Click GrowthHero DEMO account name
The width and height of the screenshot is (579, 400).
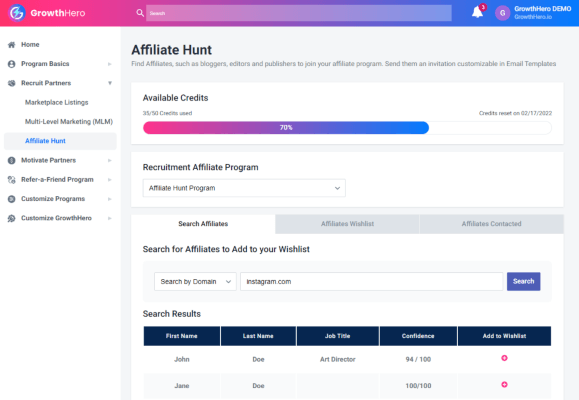[542, 9]
